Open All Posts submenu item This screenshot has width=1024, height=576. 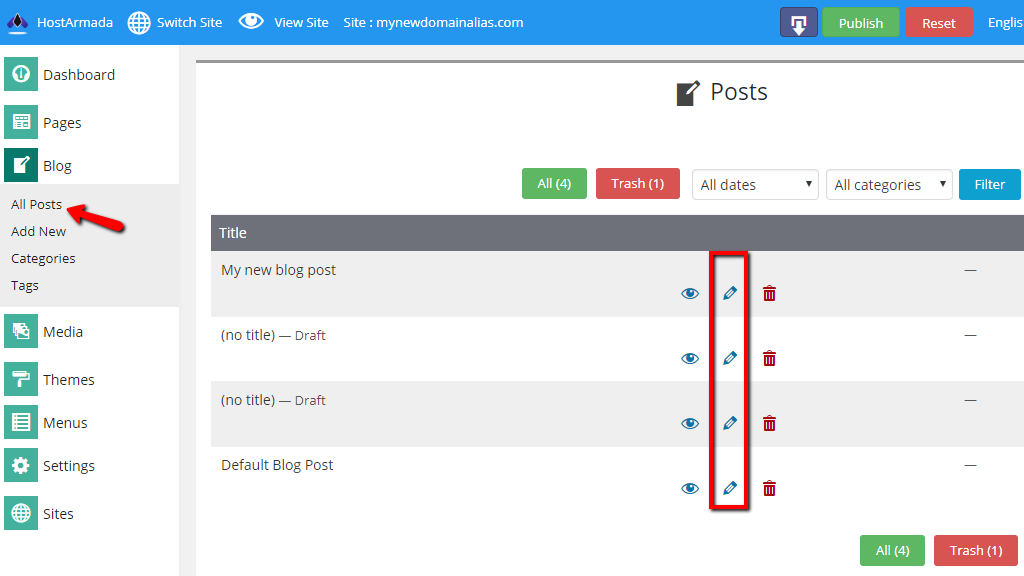(x=37, y=204)
